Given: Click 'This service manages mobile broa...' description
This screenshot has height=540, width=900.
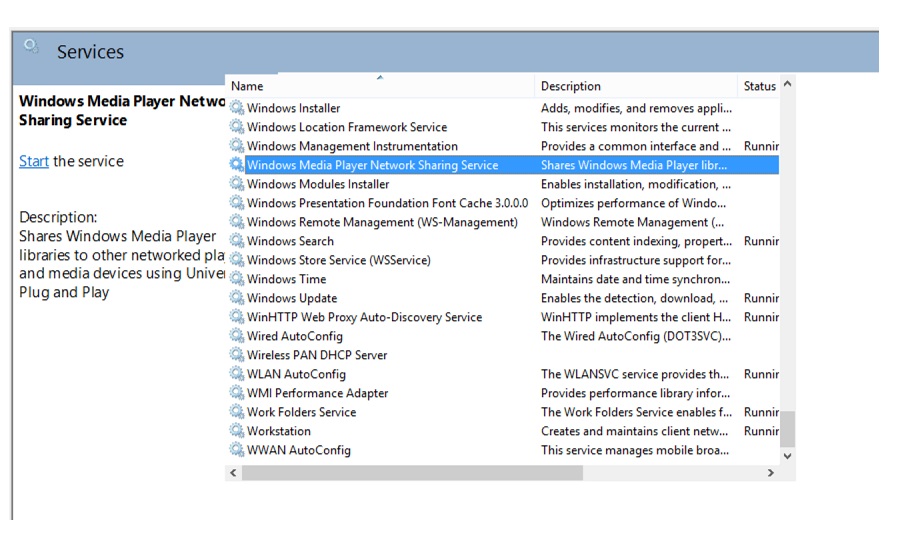Looking at the screenshot, I should pyautogui.click(x=635, y=450).
